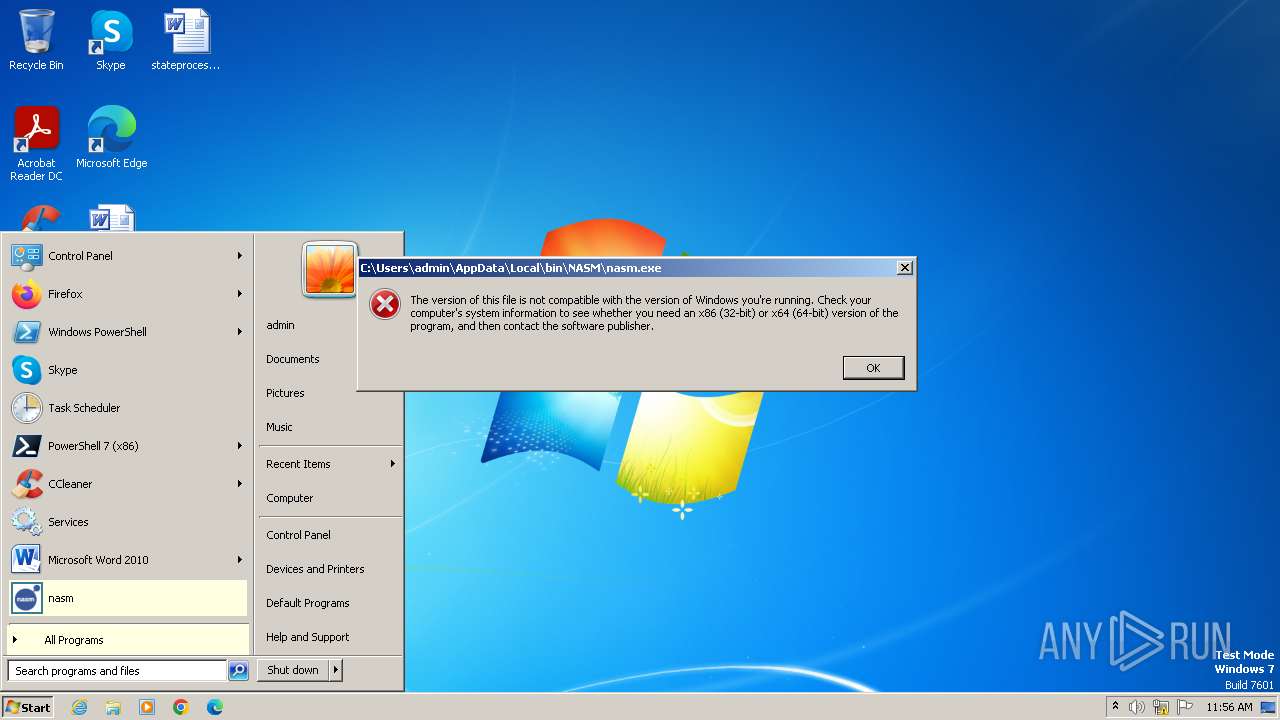Expand the Control Panel submenu arrow

tap(240, 256)
